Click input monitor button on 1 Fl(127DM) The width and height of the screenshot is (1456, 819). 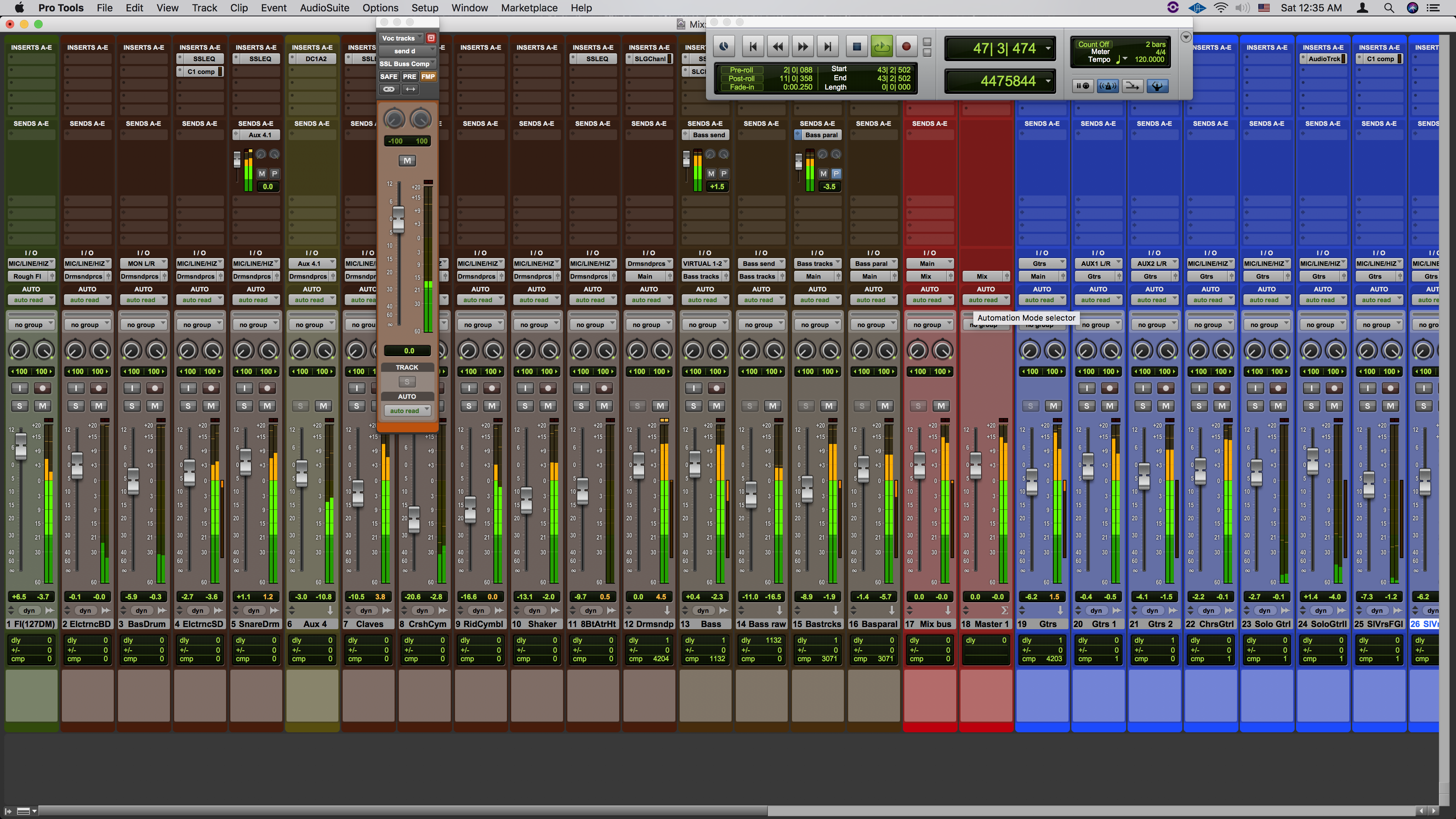(x=20, y=388)
